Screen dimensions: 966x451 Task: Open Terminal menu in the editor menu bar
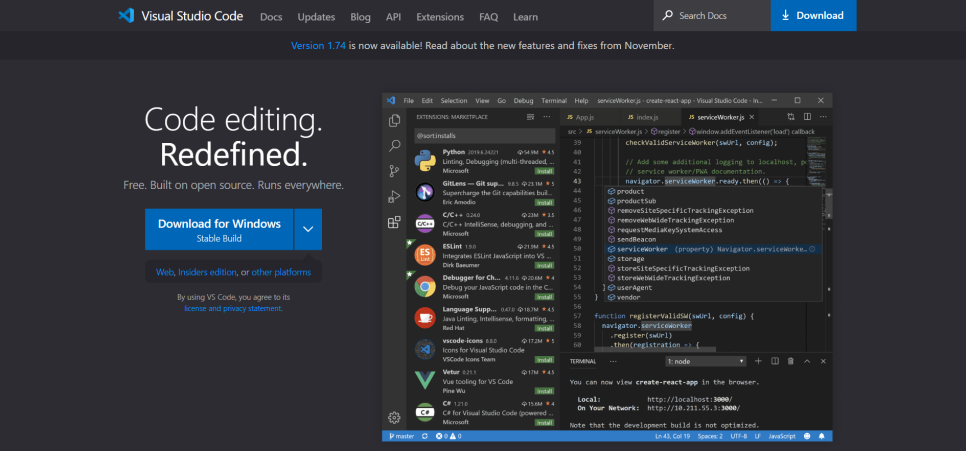coord(554,100)
